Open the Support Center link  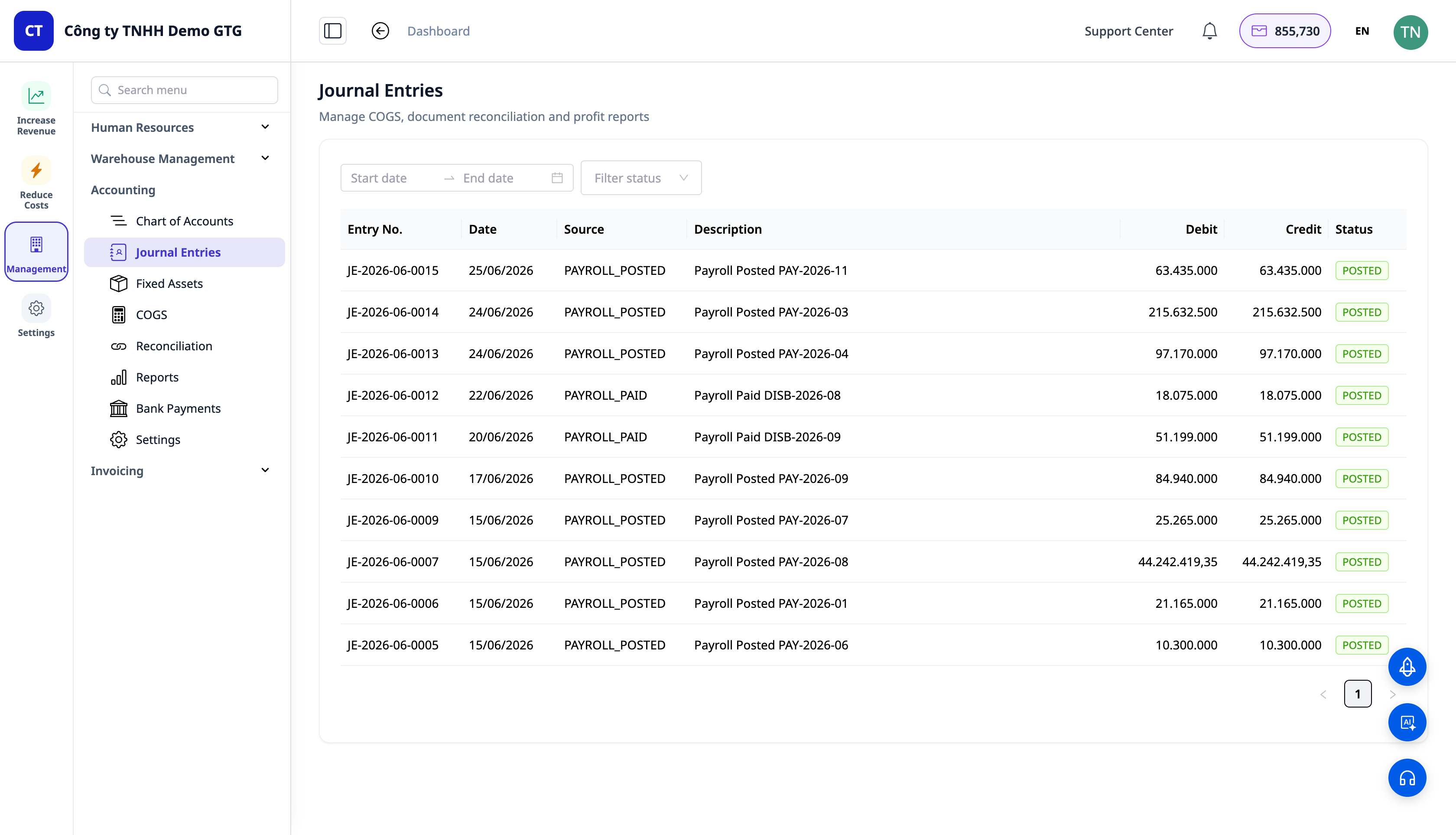(x=1129, y=31)
